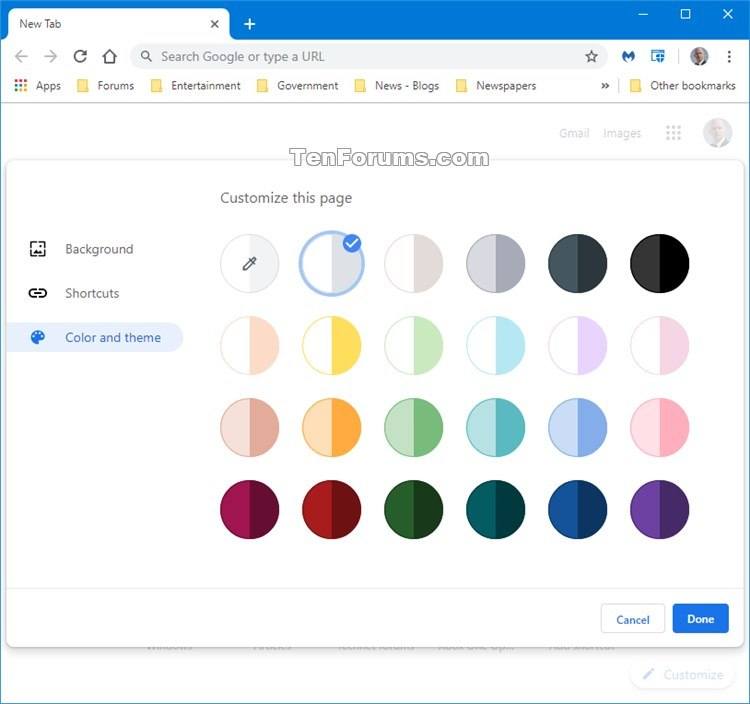The image size is (750, 704).
Task: Choose the black theme swatch
Action: pos(660,264)
